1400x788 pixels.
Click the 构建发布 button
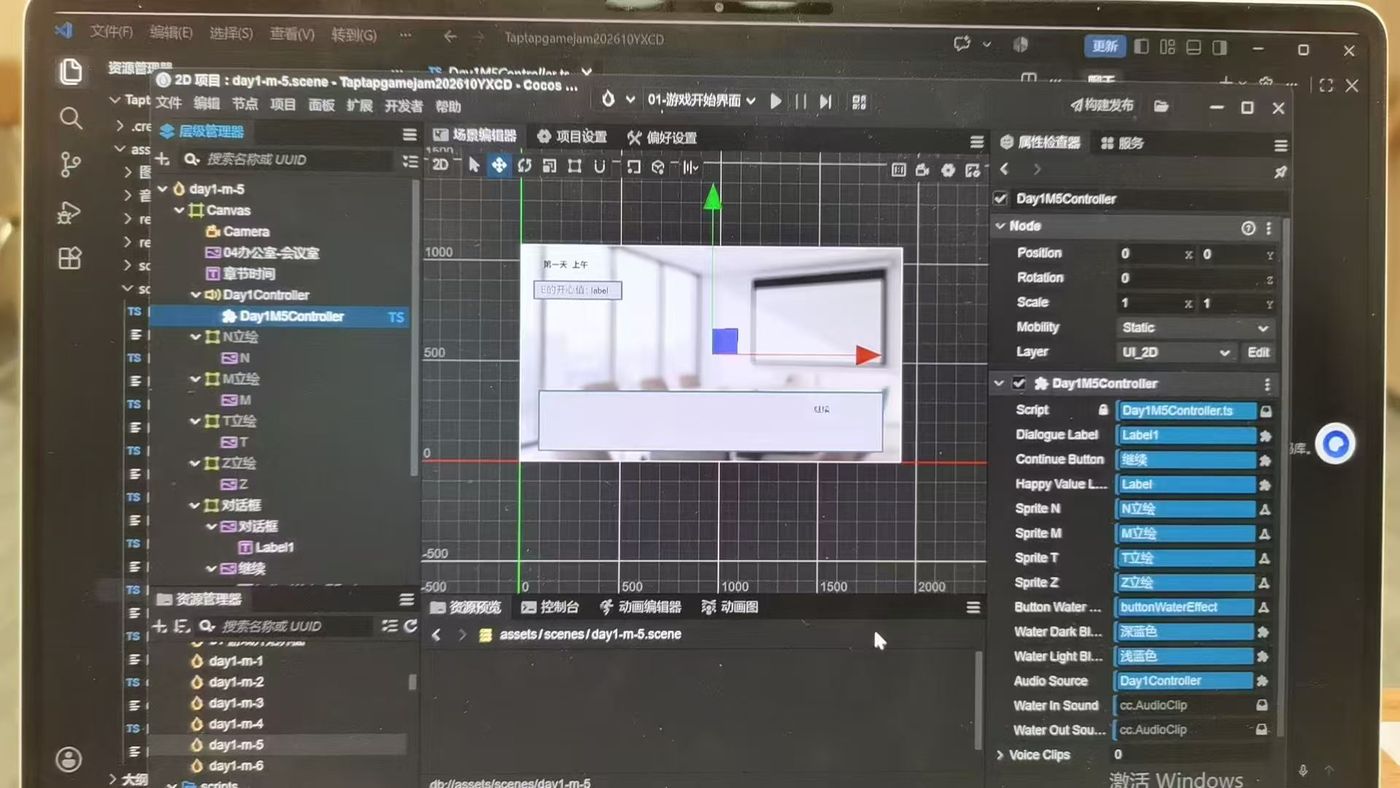click(1102, 105)
